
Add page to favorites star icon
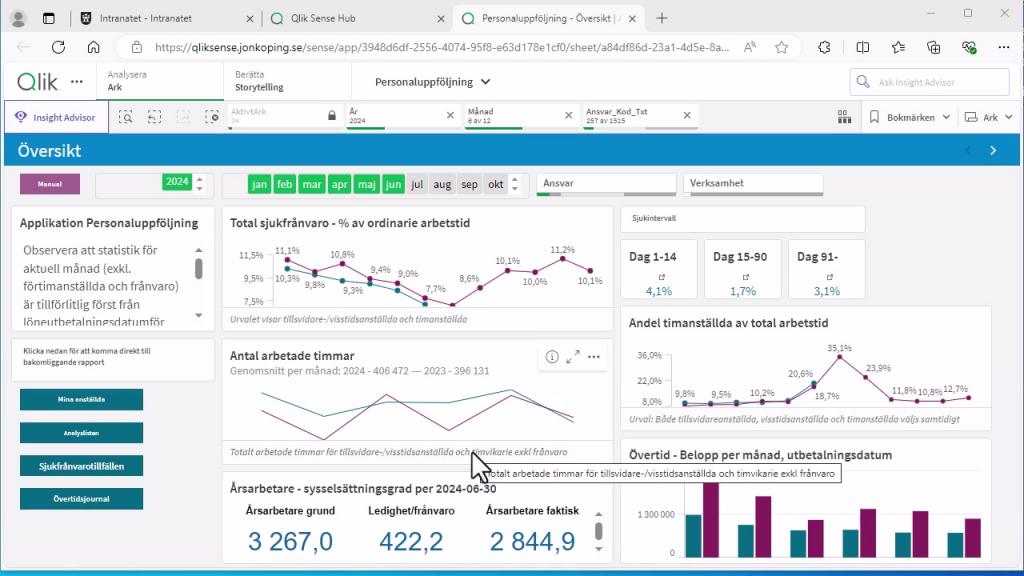[782, 47]
